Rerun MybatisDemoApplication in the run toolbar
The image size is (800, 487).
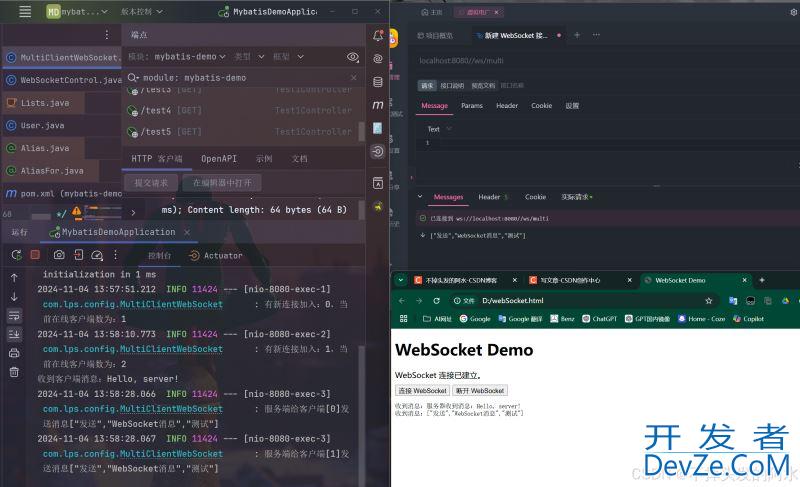(x=16, y=255)
